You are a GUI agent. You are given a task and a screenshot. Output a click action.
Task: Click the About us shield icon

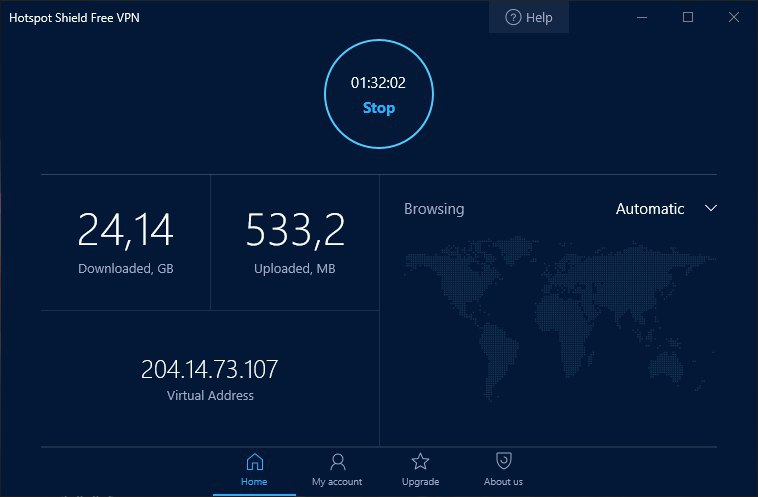coord(504,461)
